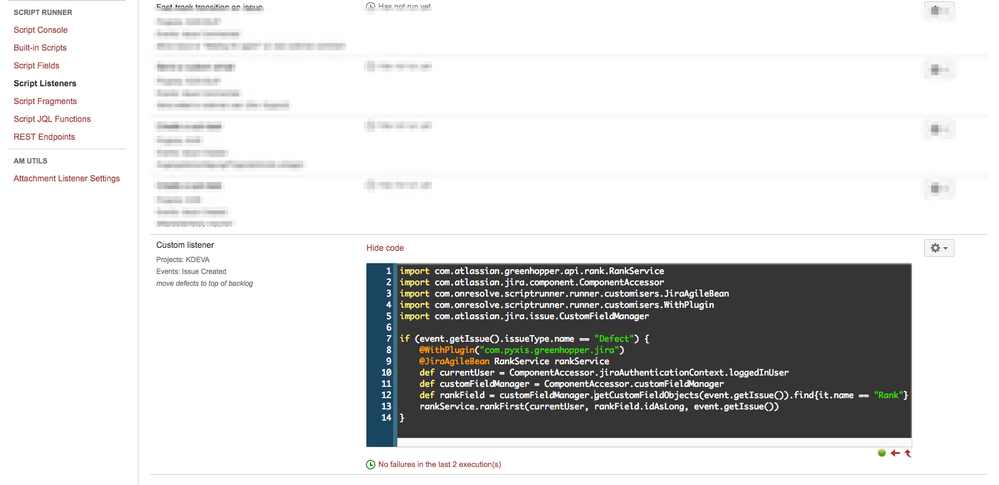Screen dimensions: 999x485
Task: Click the def customFieldManager line
Action: click(571, 386)
